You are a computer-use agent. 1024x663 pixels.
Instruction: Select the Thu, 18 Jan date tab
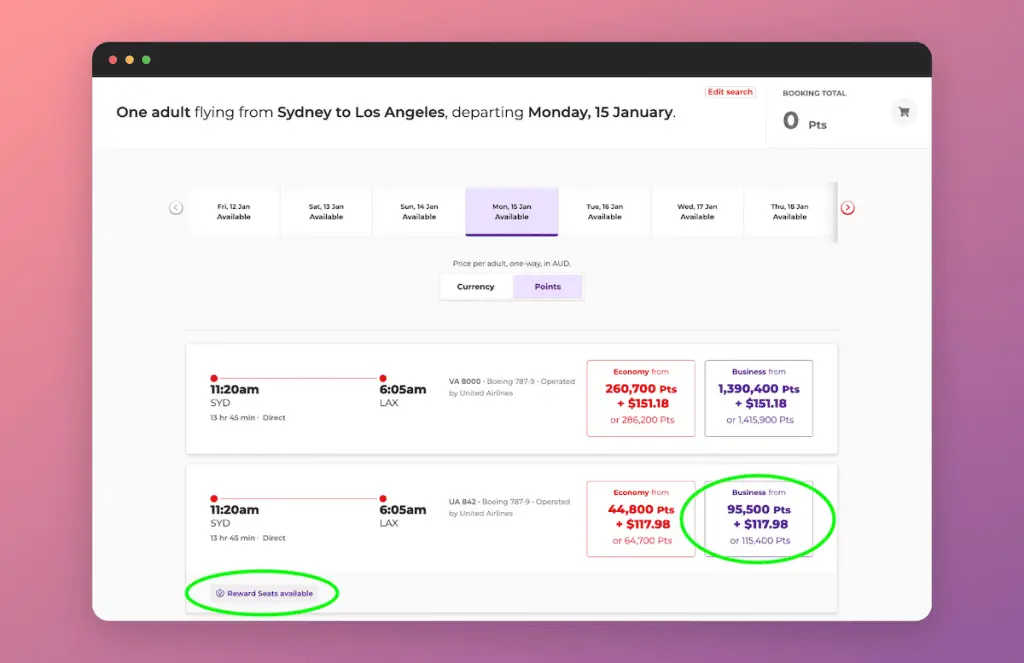pyautogui.click(x=790, y=211)
